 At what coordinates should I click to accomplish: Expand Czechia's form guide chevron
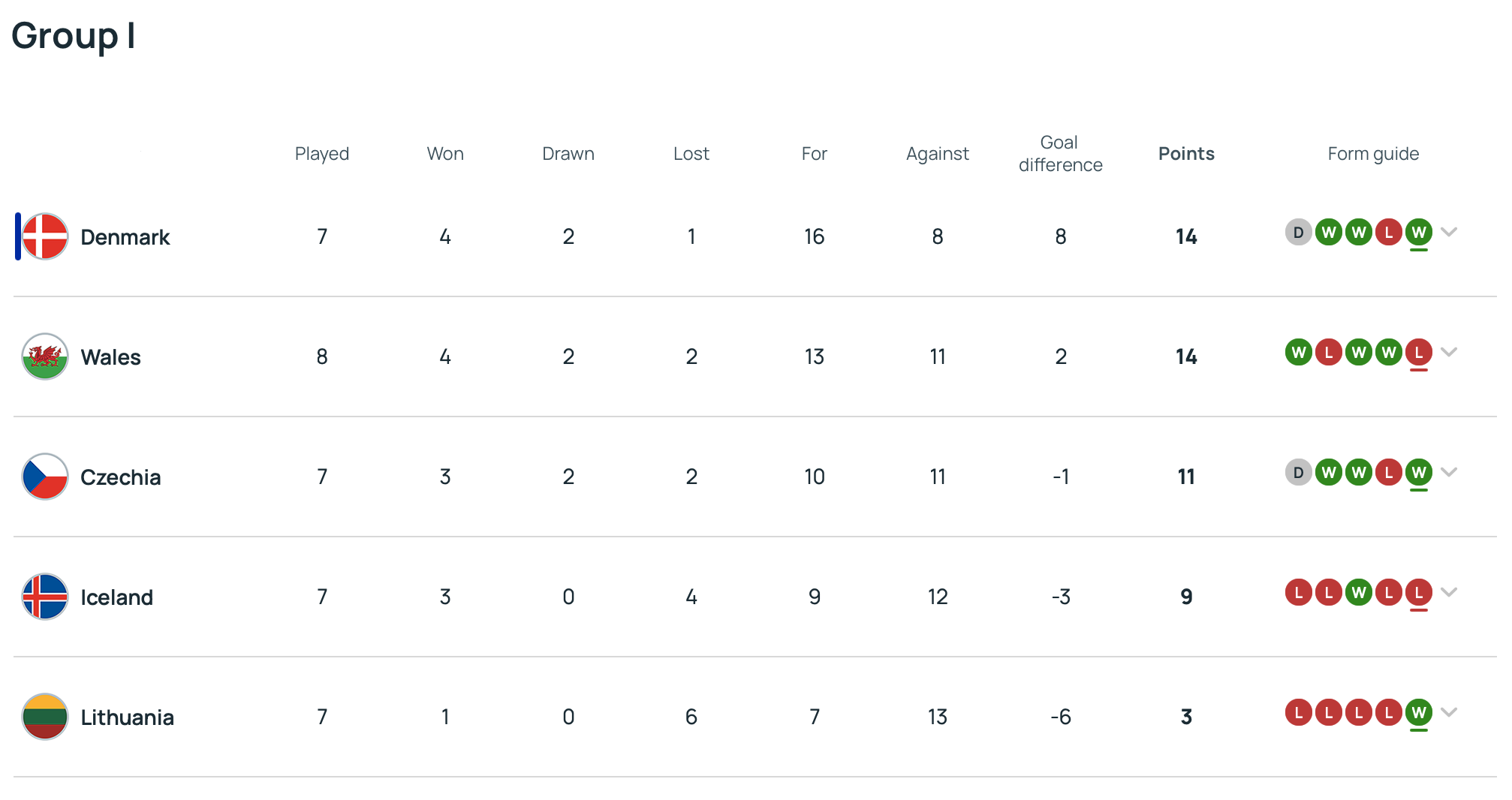pos(1450,472)
